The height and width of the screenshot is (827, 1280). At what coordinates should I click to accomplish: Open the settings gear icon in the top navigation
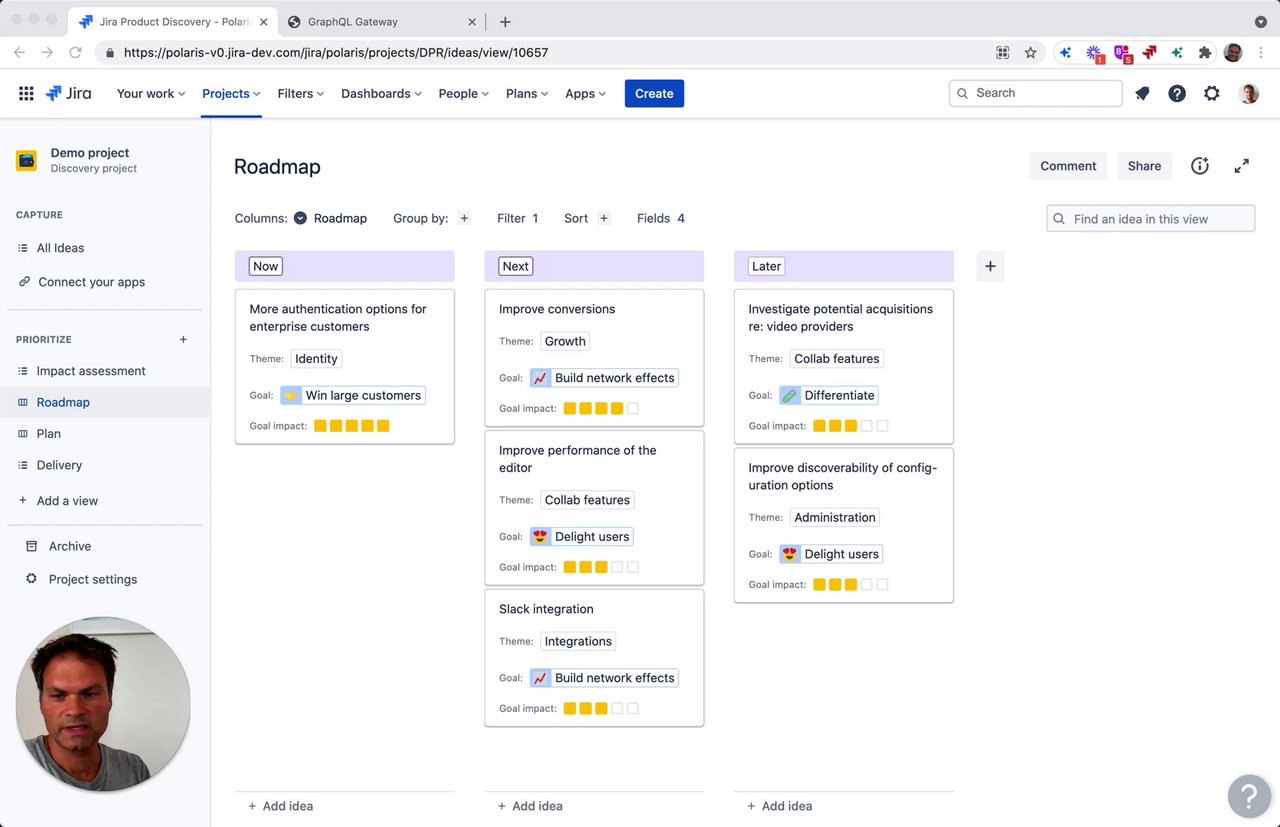coord(1212,93)
